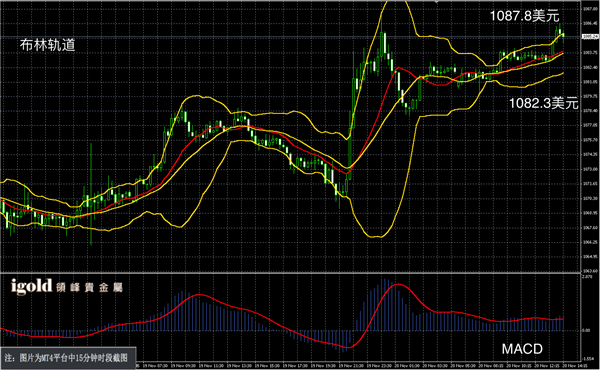The height and width of the screenshot is (370, 600).
Task: Click the 领峰贵金属 brand text
Action: pos(89,288)
